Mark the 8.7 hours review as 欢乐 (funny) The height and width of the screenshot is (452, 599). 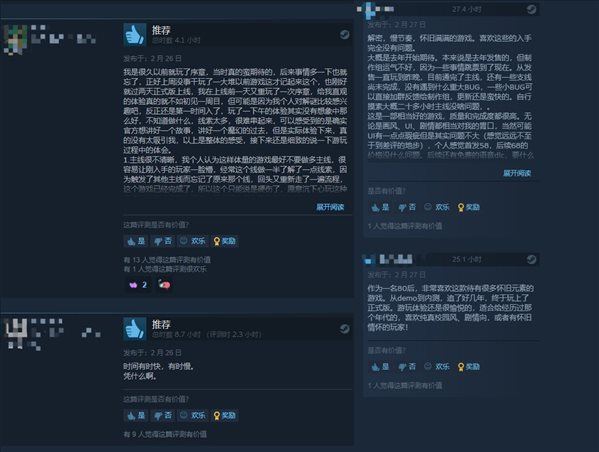[x=193, y=415]
